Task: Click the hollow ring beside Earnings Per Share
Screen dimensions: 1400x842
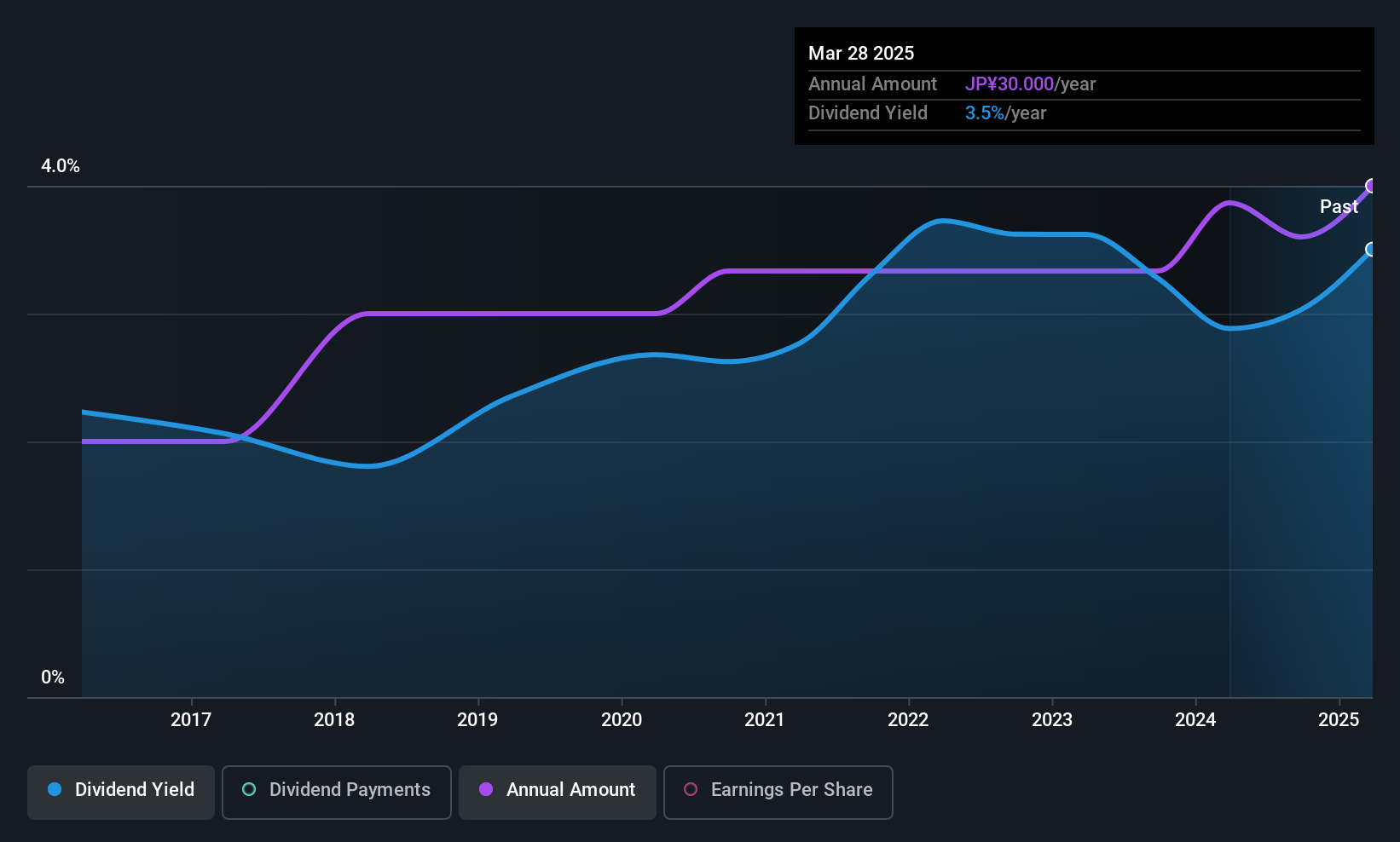Action: point(691,790)
